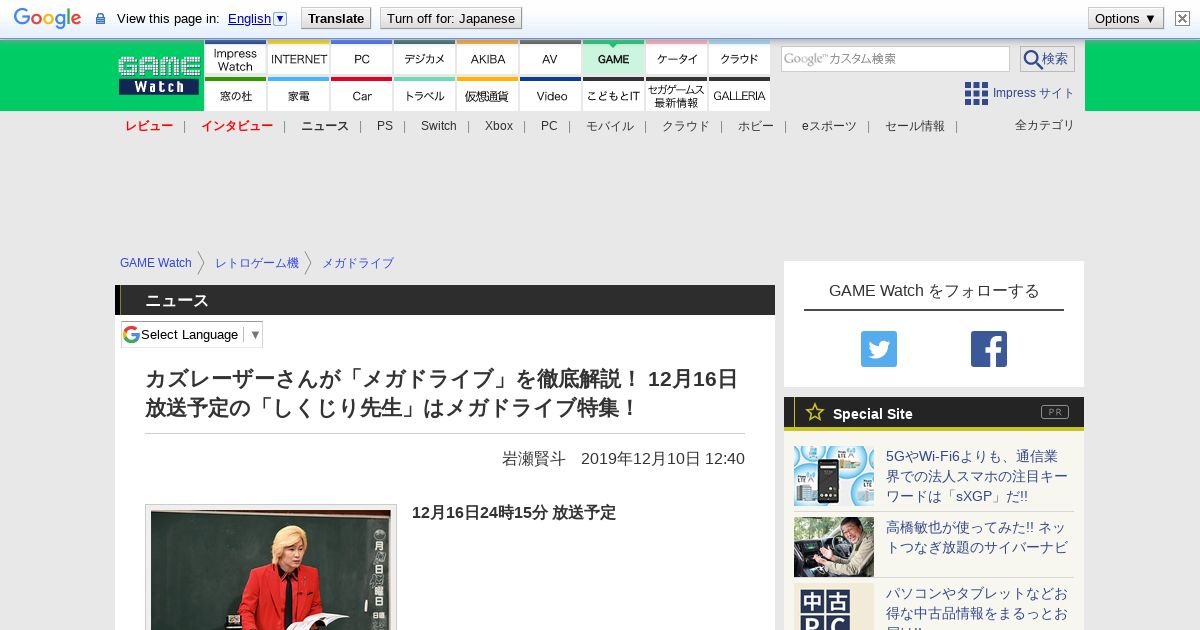Click the GAME Watch logo
This screenshot has width=1200, height=630.
159,76
